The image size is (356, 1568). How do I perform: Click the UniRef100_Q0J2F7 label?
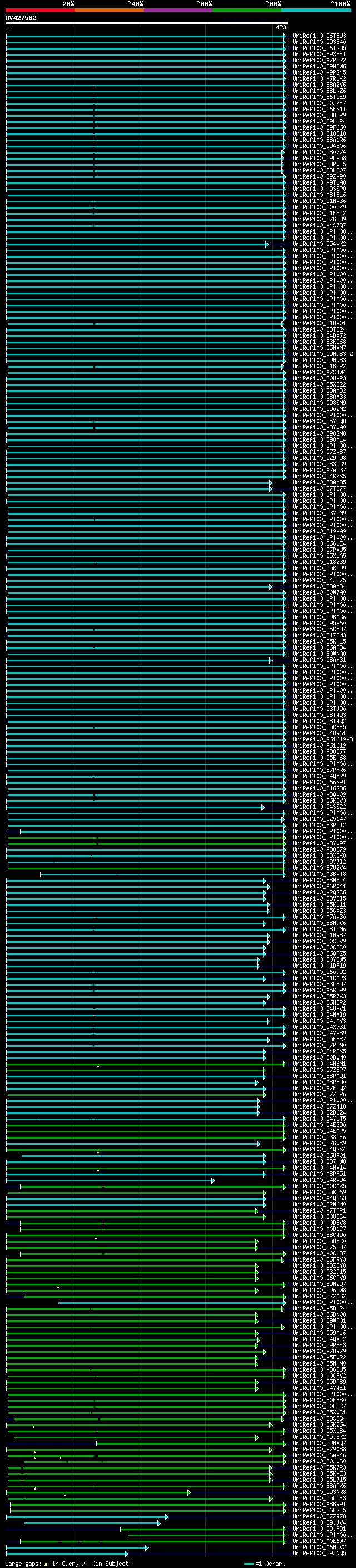click(x=319, y=103)
